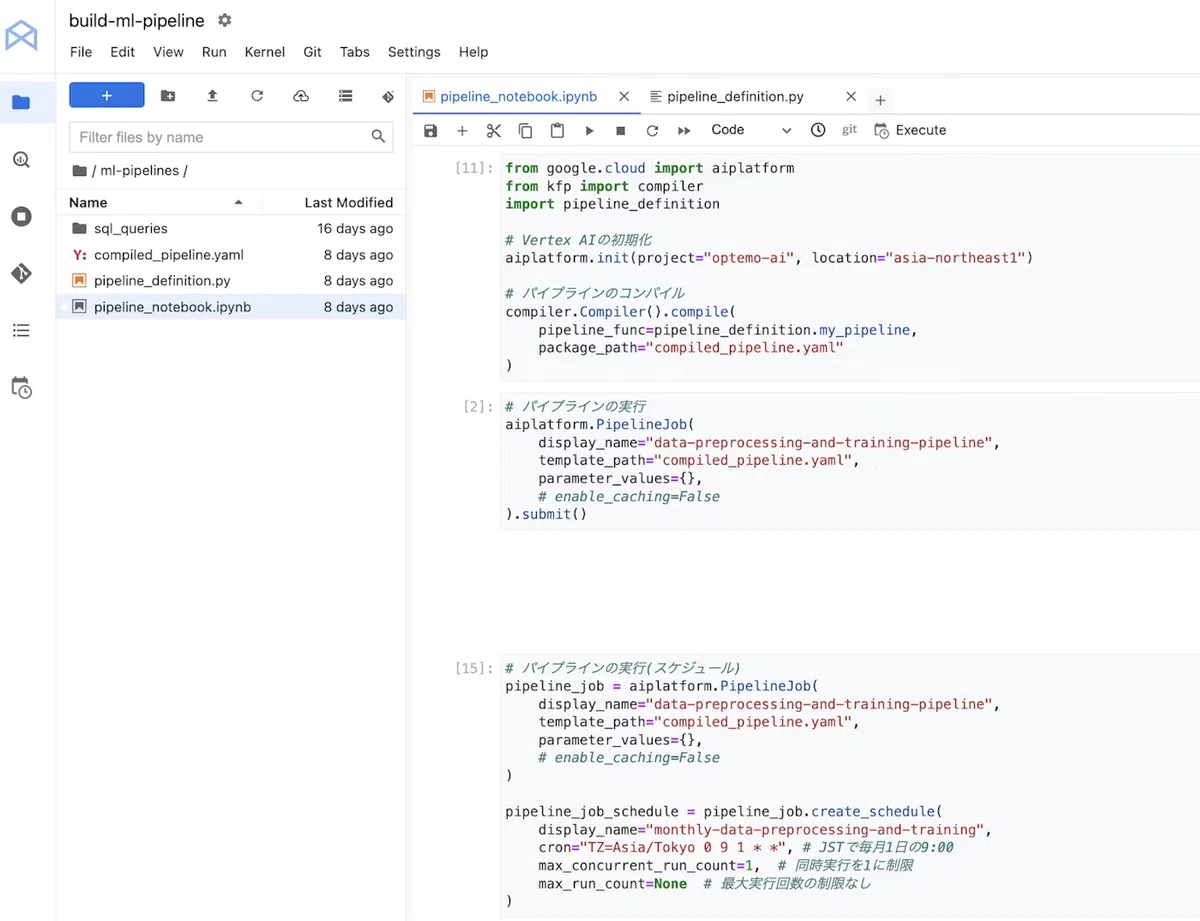Cut the selected cell
1200x921 pixels.
494,130
